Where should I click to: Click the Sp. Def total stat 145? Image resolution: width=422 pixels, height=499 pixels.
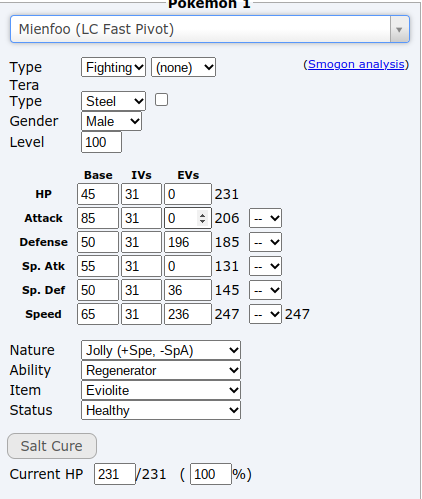[x=227, y=290]
